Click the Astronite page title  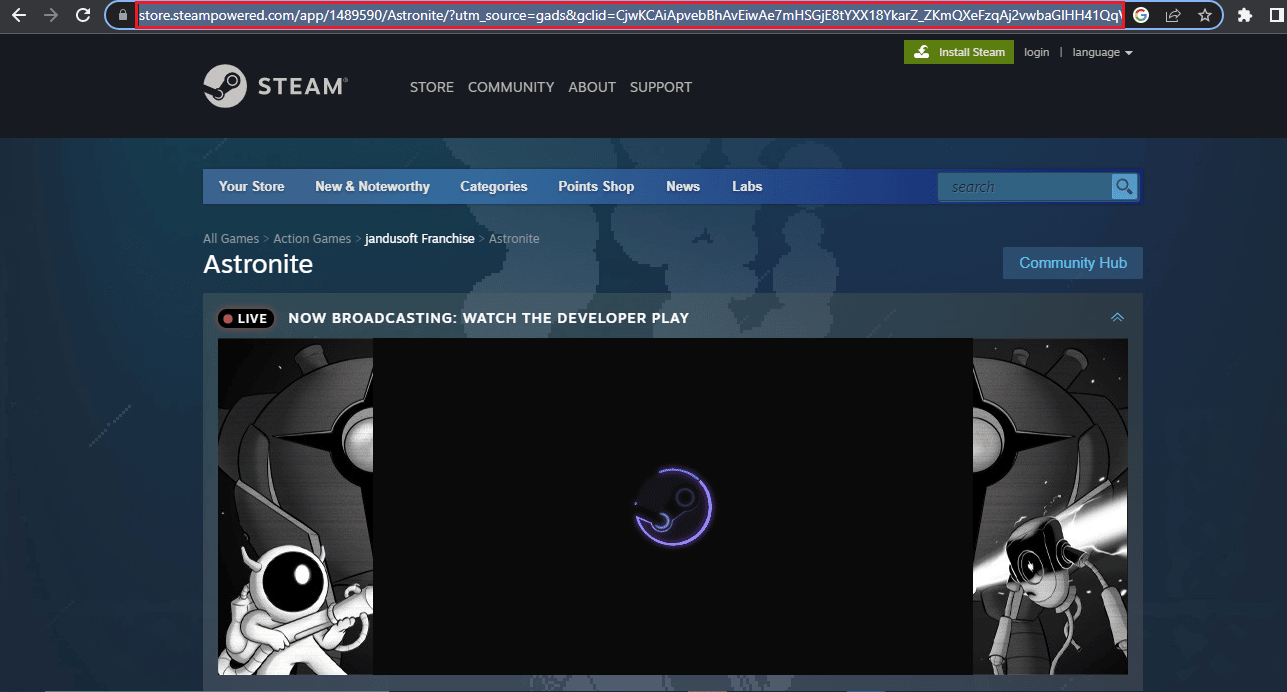pos(258,264)
